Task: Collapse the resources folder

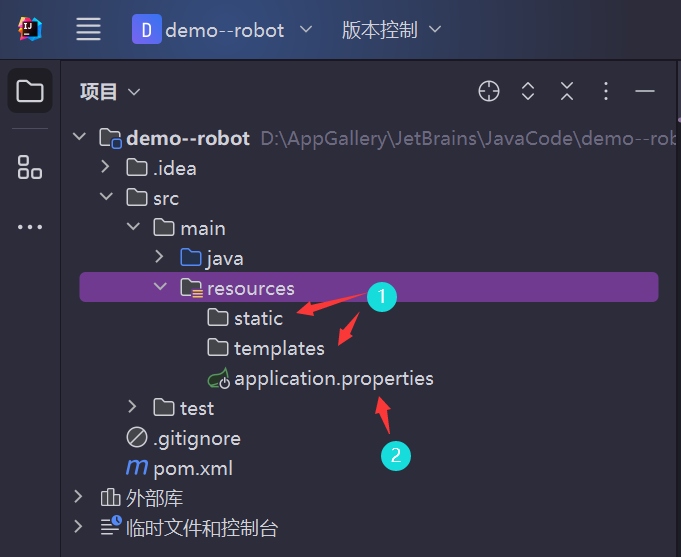Action: click(x=159, y=288)
